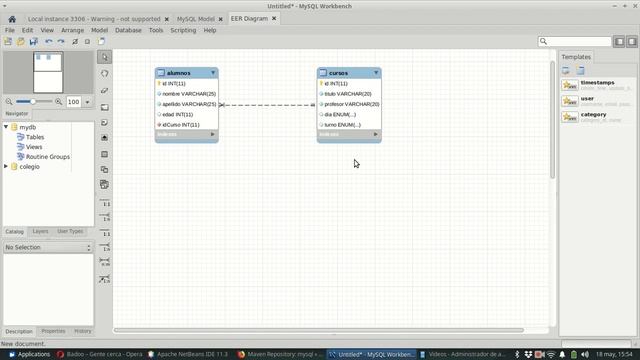
Task: Click the diagram overview thumbnail
Action: tap(48, 72)
